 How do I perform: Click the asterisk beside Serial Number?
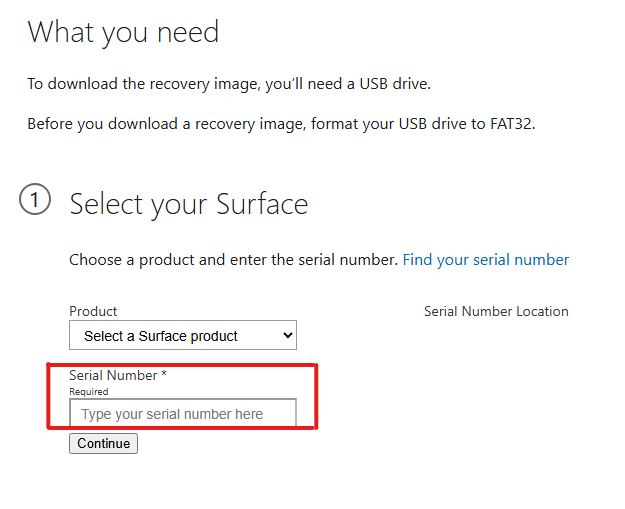click(x=164, y=375)
